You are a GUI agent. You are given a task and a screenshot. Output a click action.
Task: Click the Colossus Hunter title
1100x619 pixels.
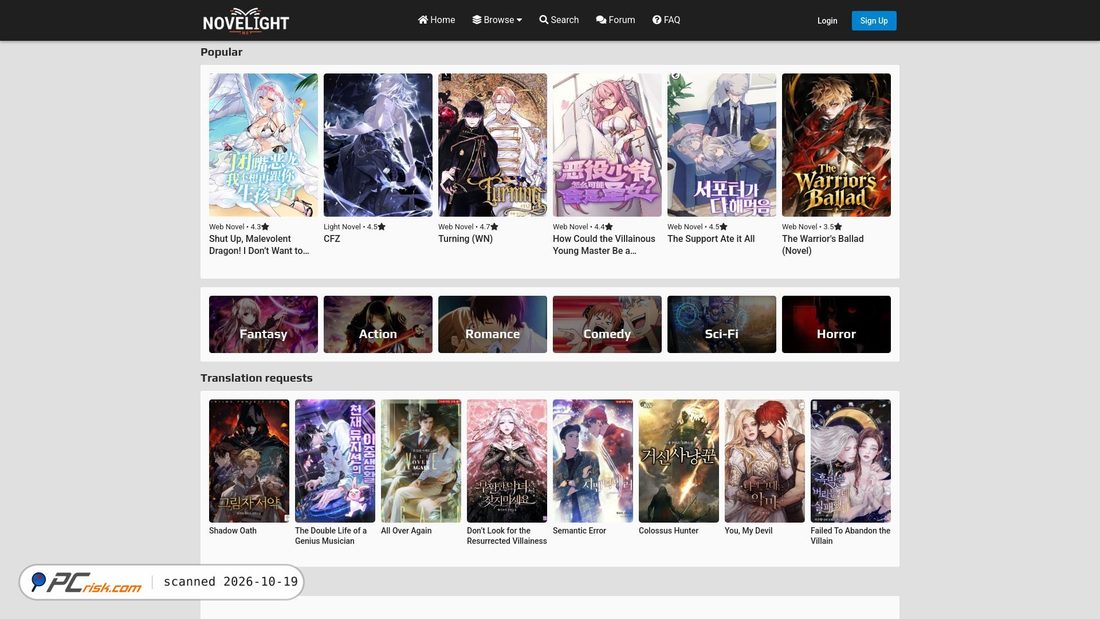click(x=669, y=531)
